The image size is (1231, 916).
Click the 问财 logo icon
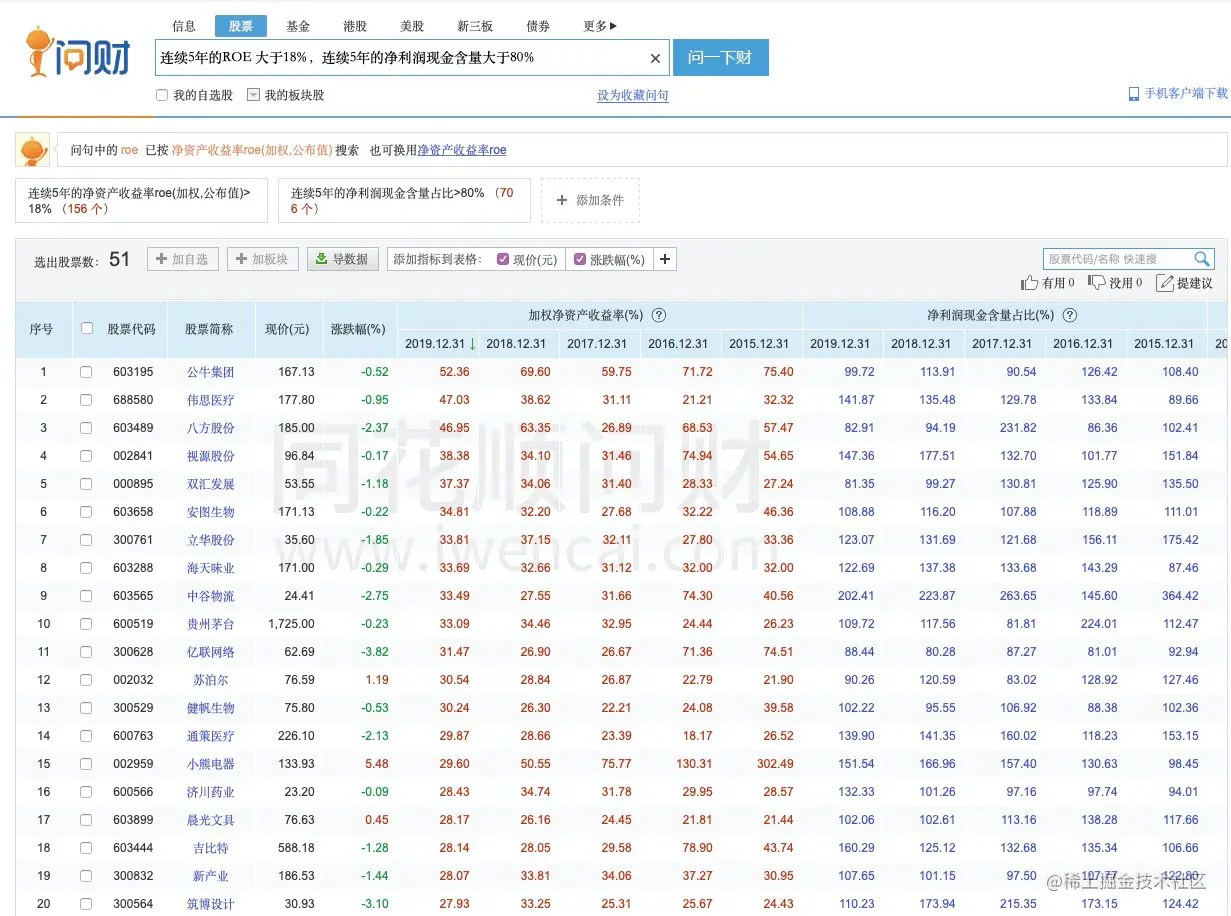point(78,53)
